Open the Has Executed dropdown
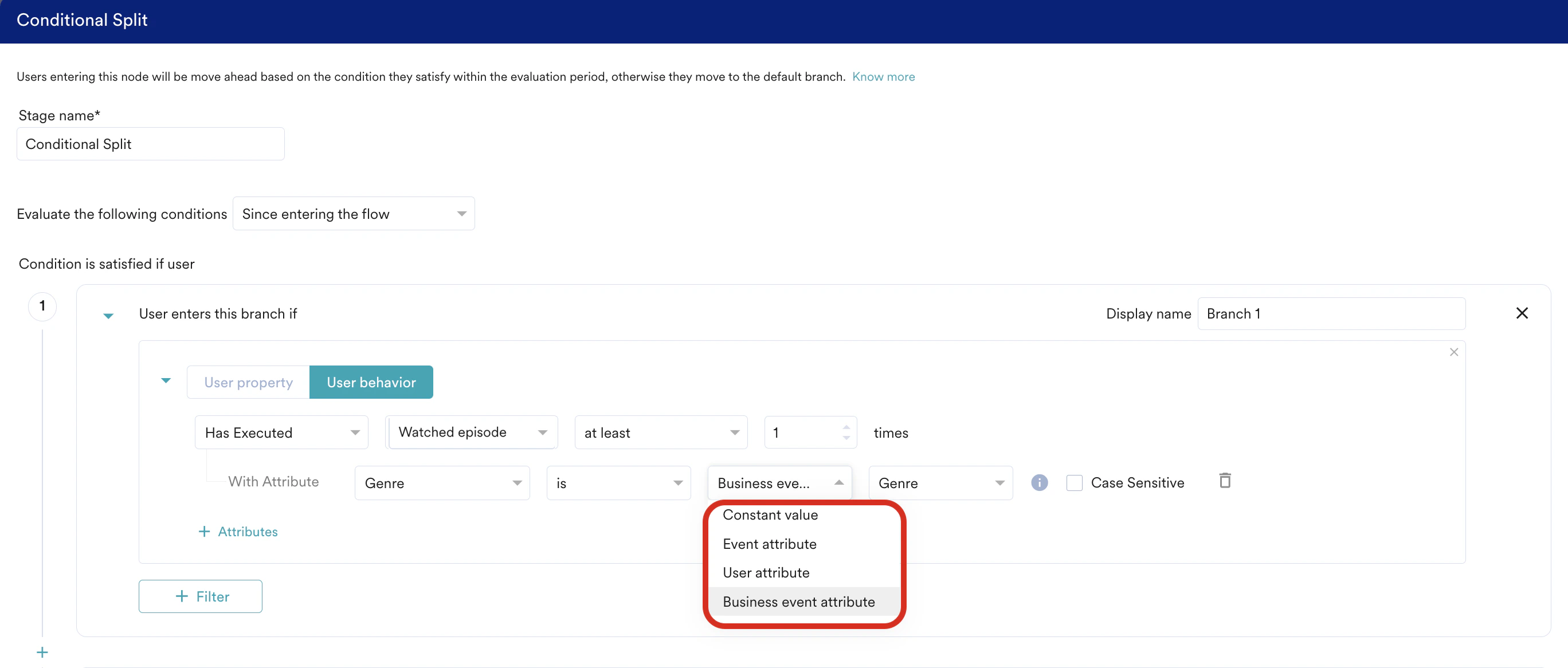The width and height of the screenshot is (1568, 668). 281,432
